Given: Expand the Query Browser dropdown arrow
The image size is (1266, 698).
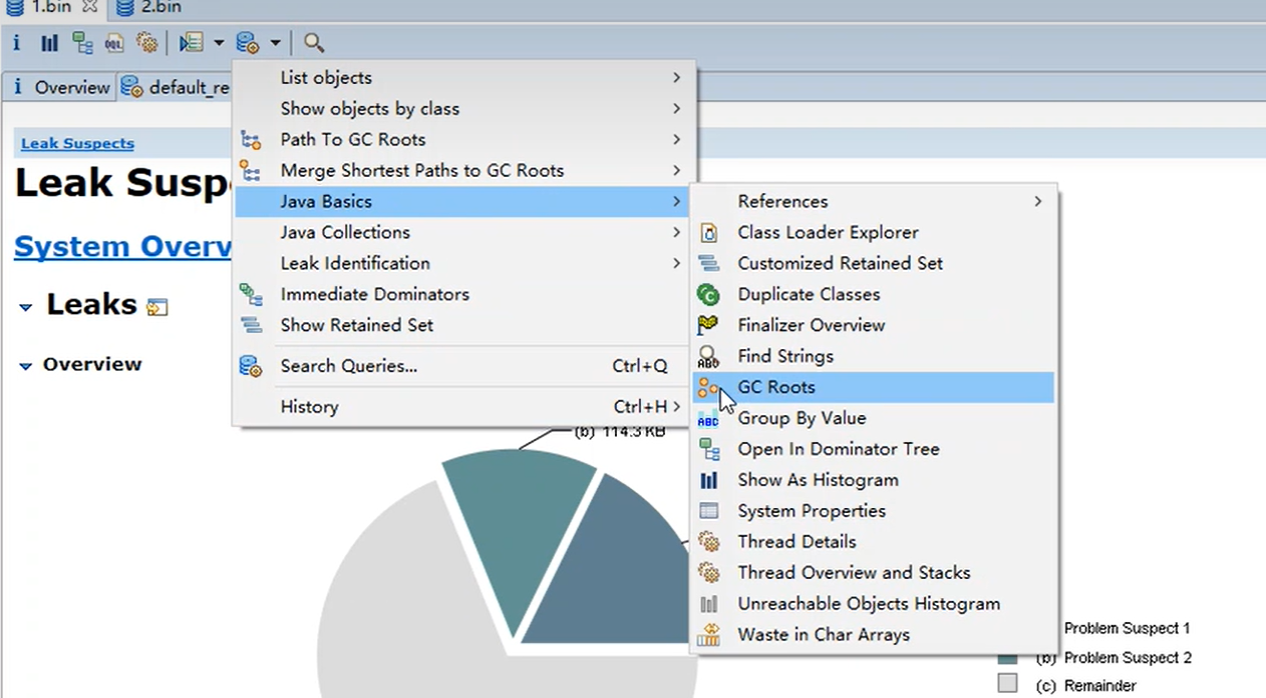Looking at the screenshot, I should [x=275, y=43].
